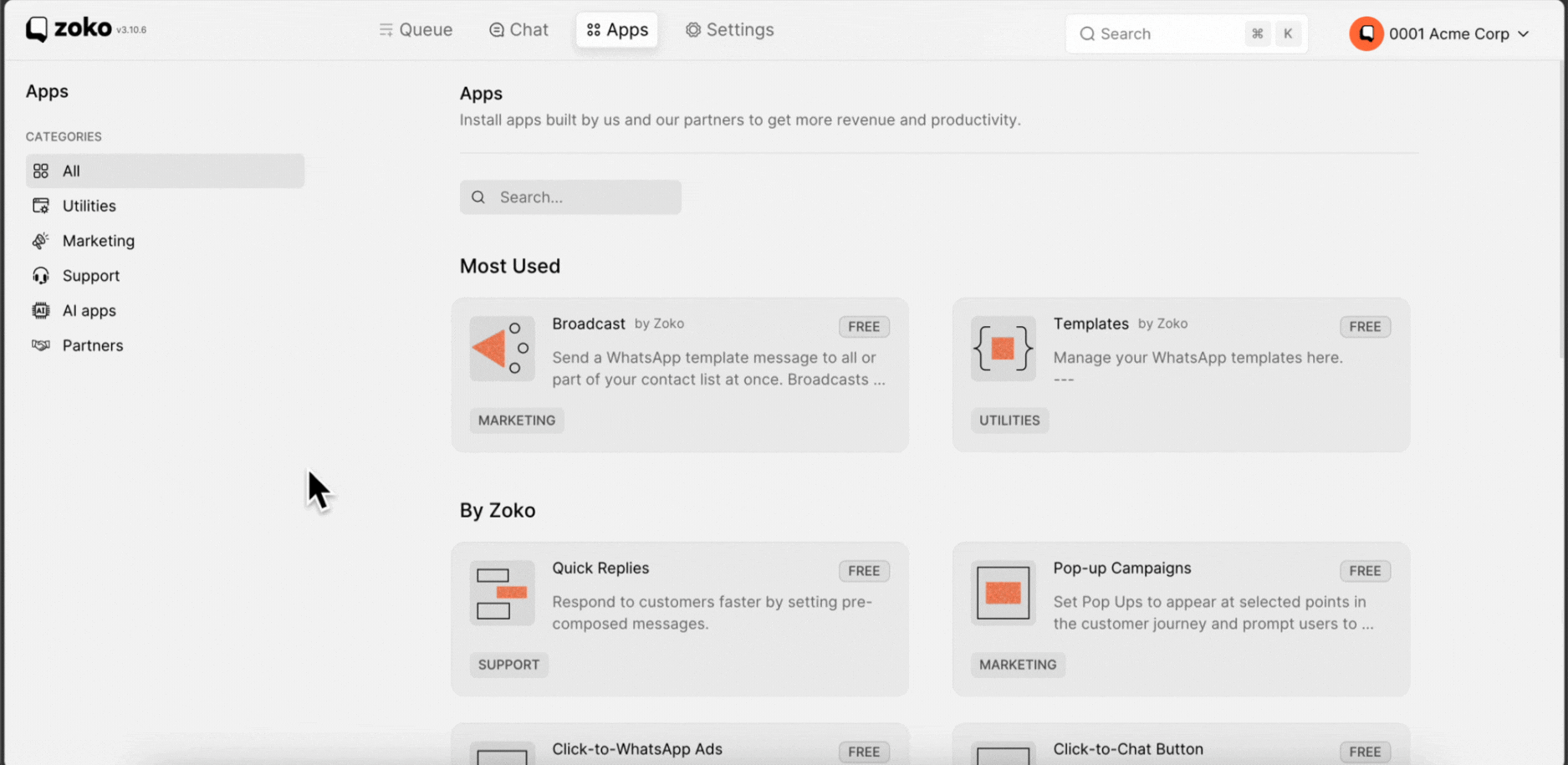
Task: Focus the global Search field
Action: click(x=1187, y=33)
